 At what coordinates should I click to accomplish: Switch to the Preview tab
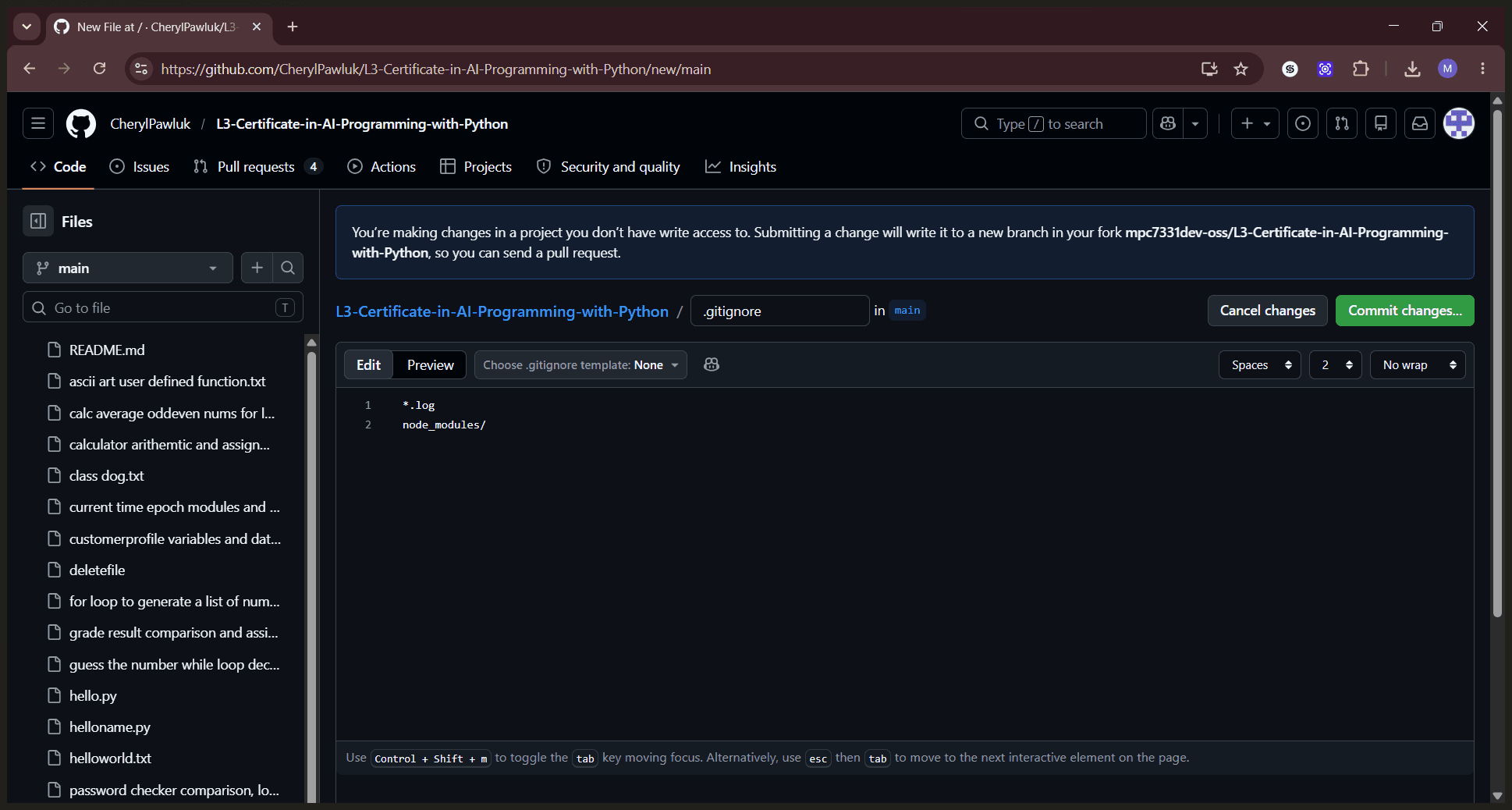[x=430, y=364]
